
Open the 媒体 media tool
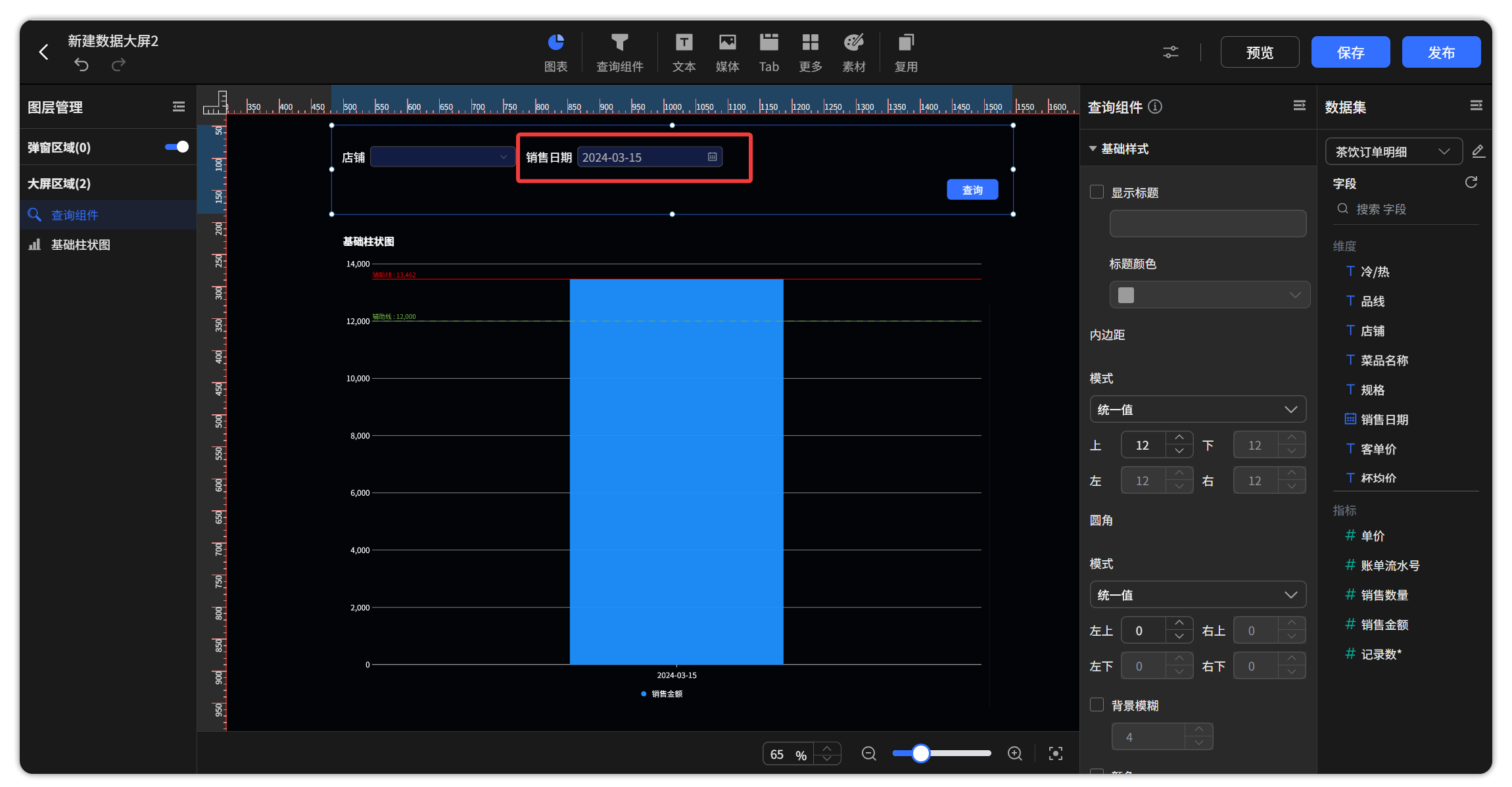point(727,53)
